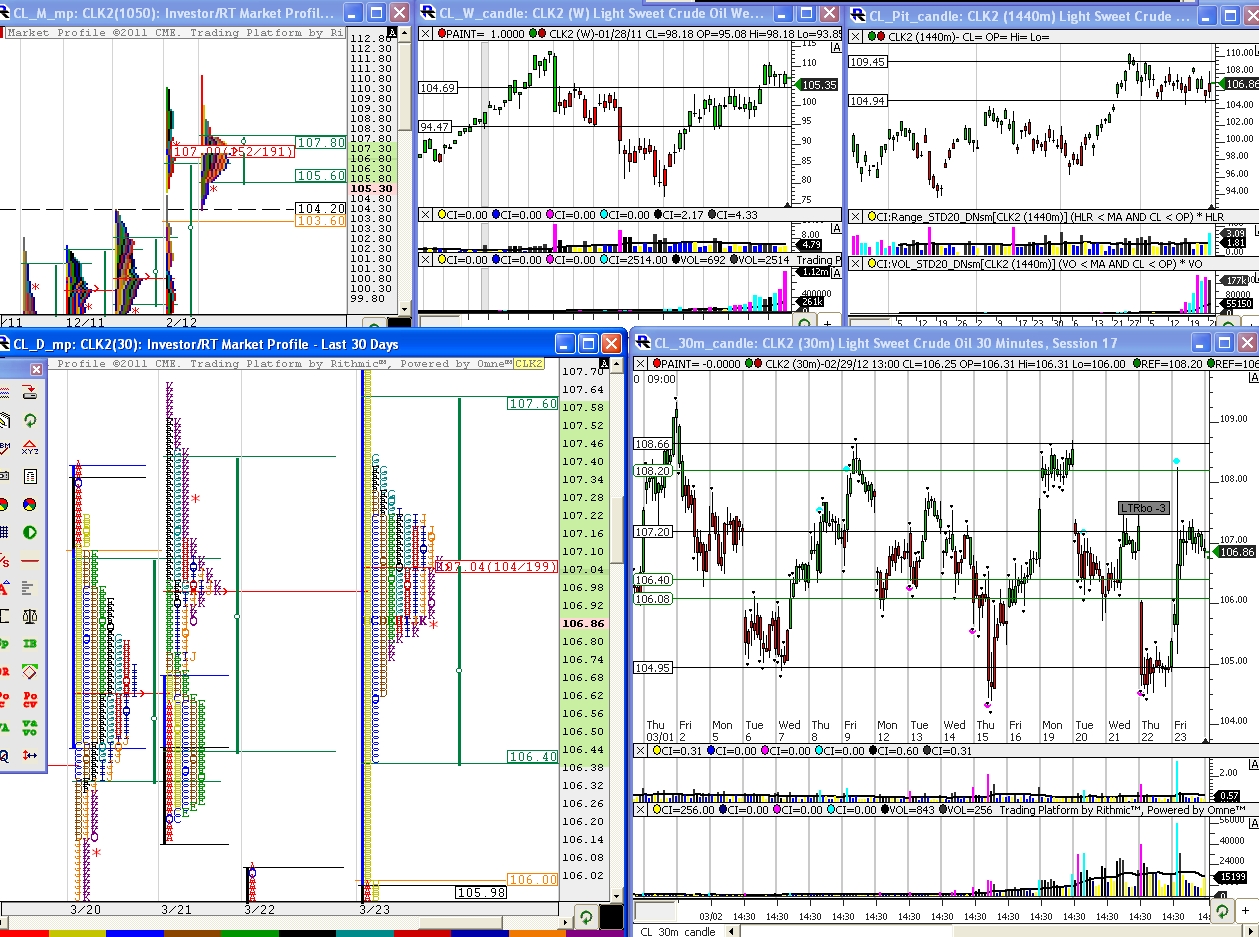This screenshot has width=1259, height=937.
Task: Close the CI:VOL_STD20 pane in CL_Pit_candle
Action: click(855, 264)
